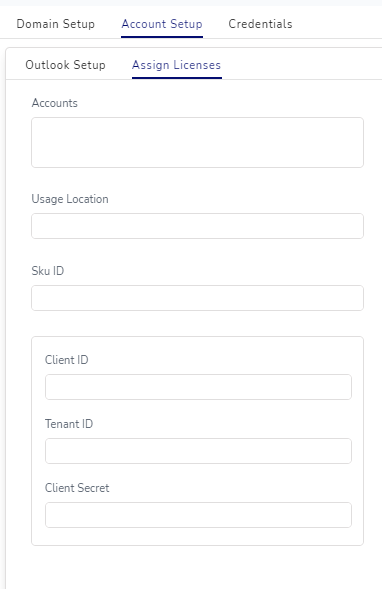
Task: Click the Client ID label text
Action: coord(66,360)
